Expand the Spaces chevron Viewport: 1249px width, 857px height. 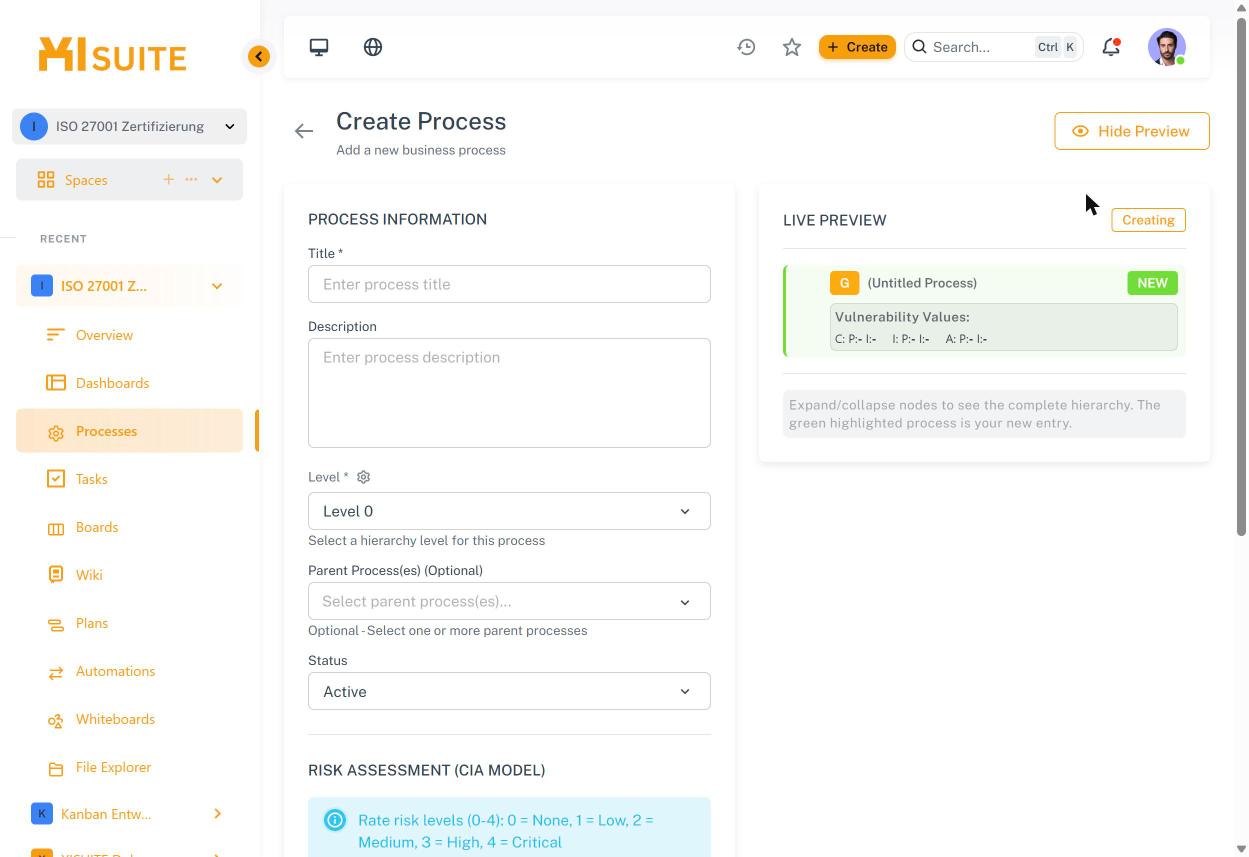[x=217, y=180]
